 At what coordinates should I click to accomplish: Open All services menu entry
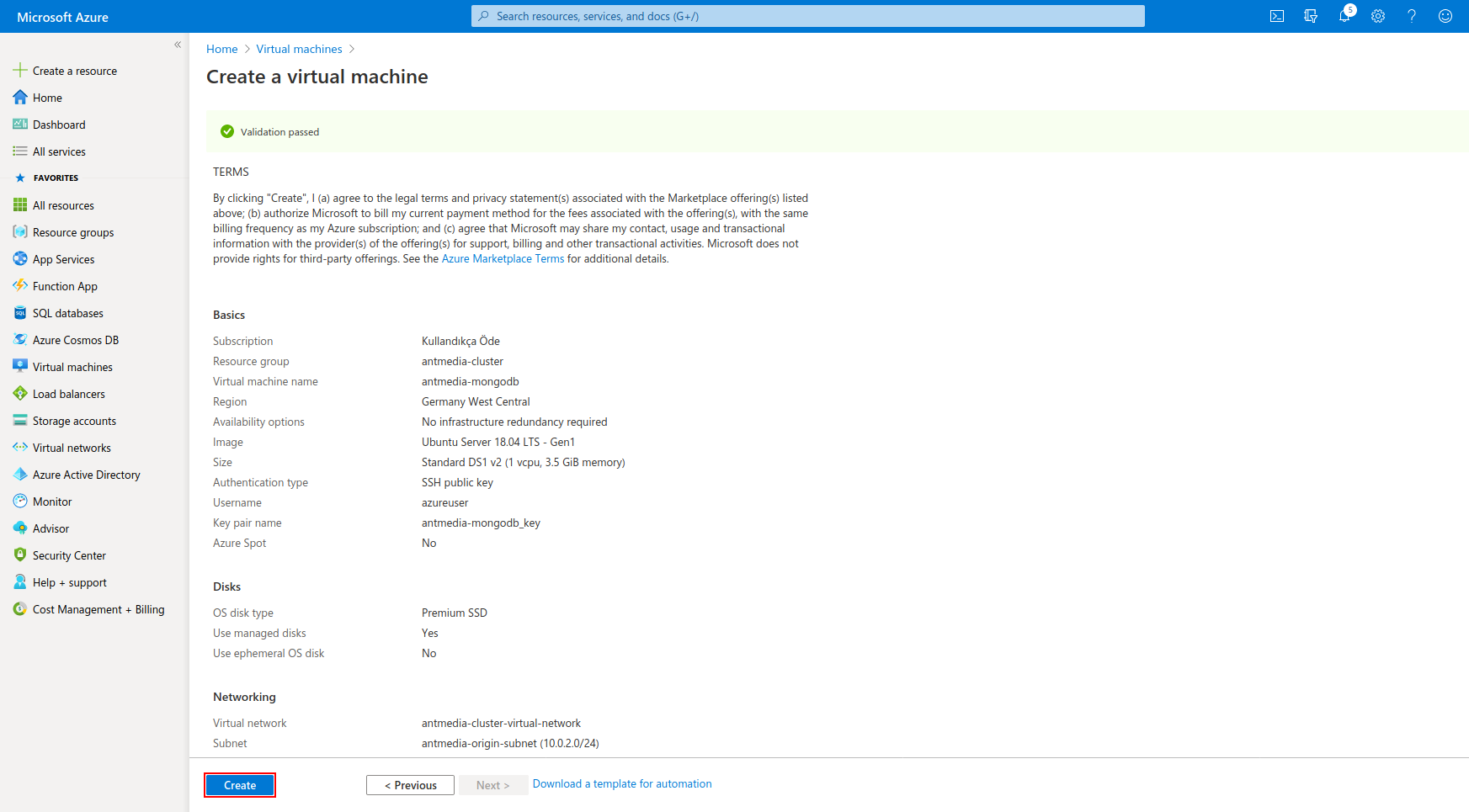tap(59, 152)
